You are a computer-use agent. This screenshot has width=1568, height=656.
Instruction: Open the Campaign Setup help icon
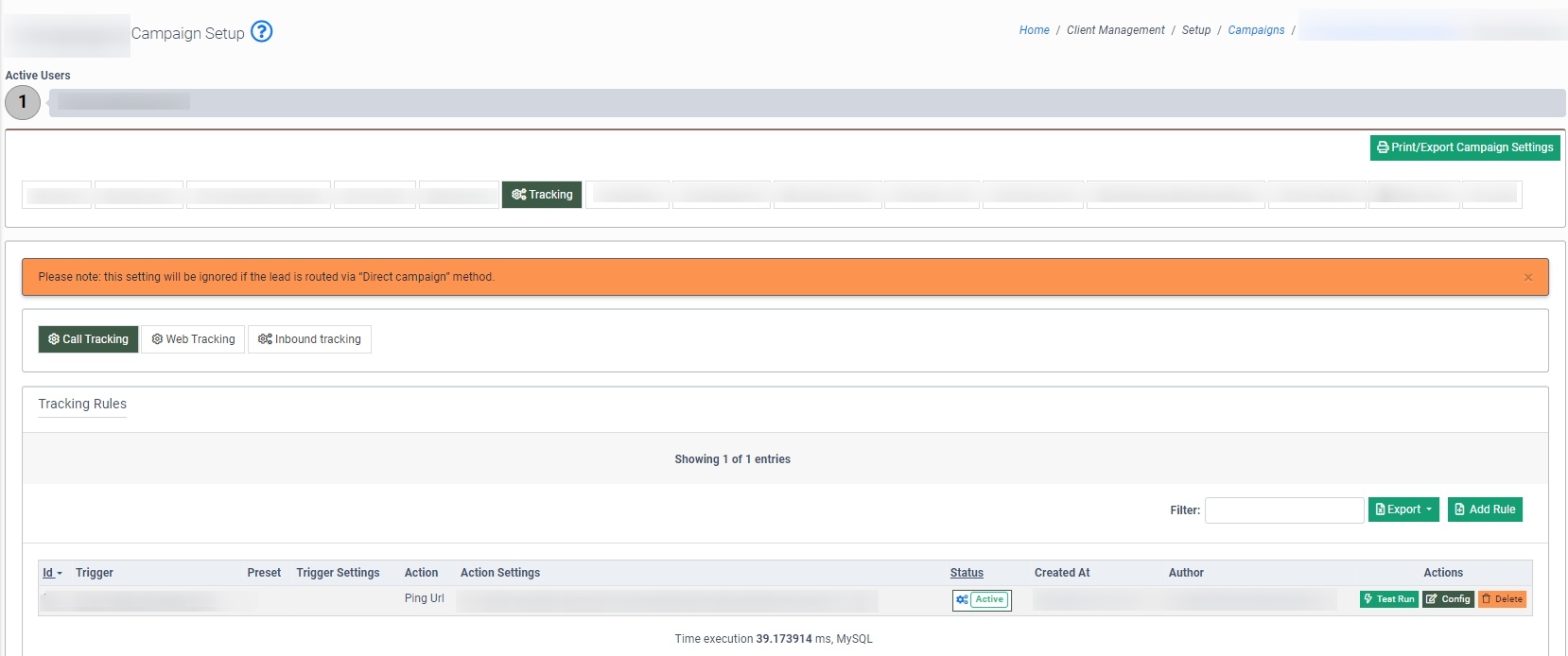pos(262,32)
